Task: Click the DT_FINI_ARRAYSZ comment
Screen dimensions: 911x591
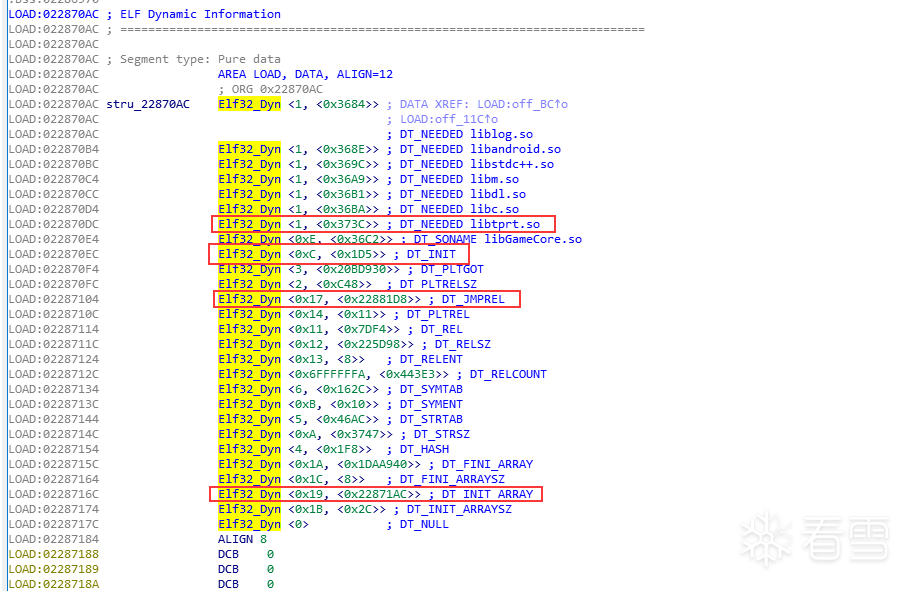Action: point(453,479)
